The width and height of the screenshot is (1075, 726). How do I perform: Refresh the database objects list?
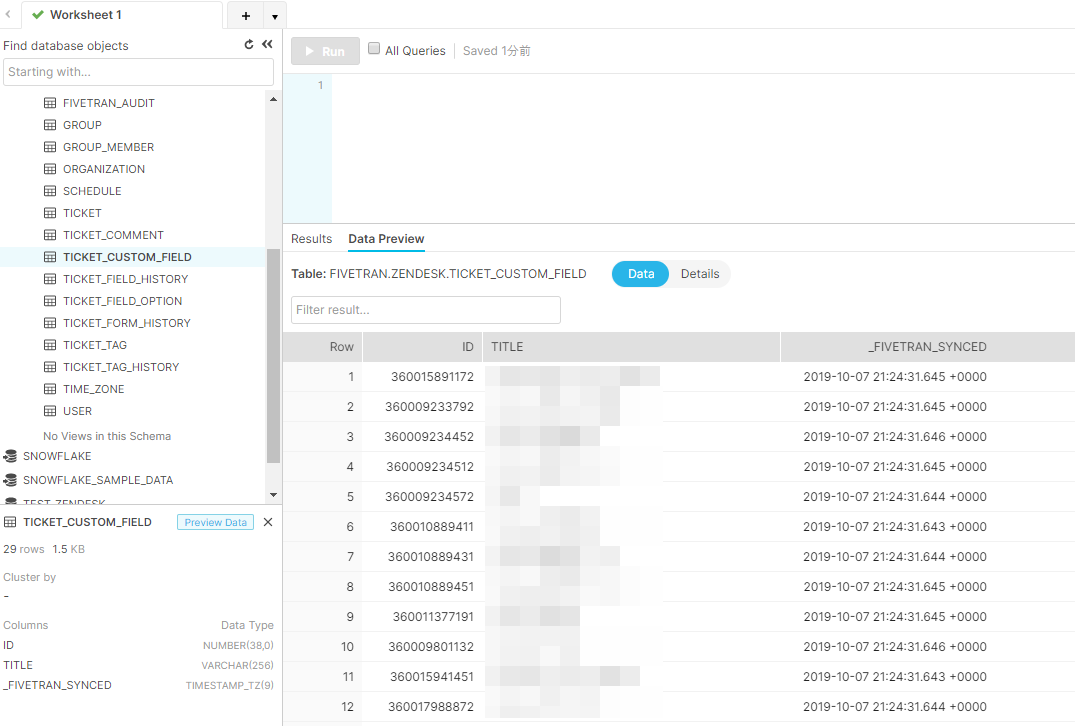click(x=248, y=44)
